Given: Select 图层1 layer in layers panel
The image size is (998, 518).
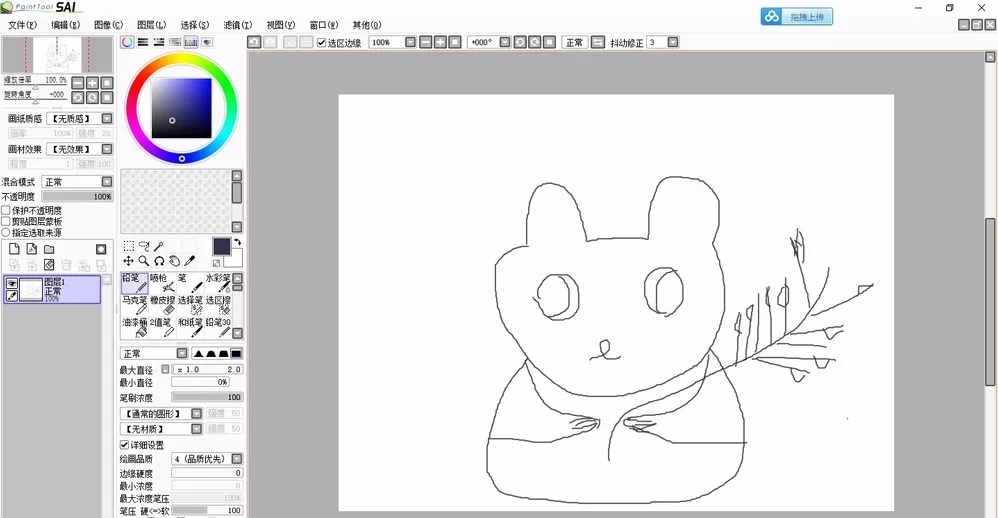Looking at the screenshot, I should tap(52, 290).
